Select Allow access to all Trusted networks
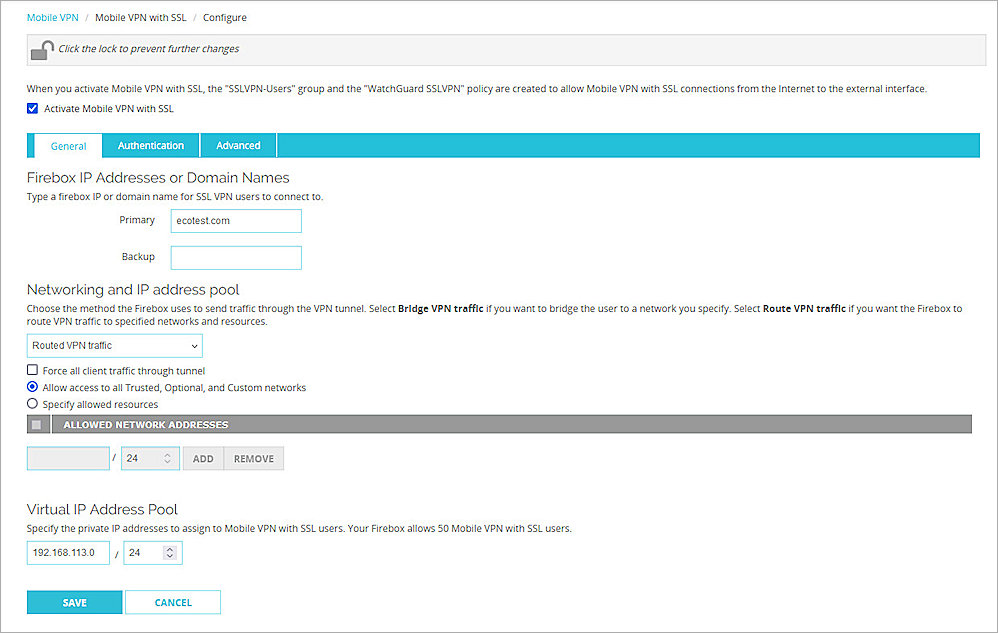The image size is (998, 633). click(31, 387)
